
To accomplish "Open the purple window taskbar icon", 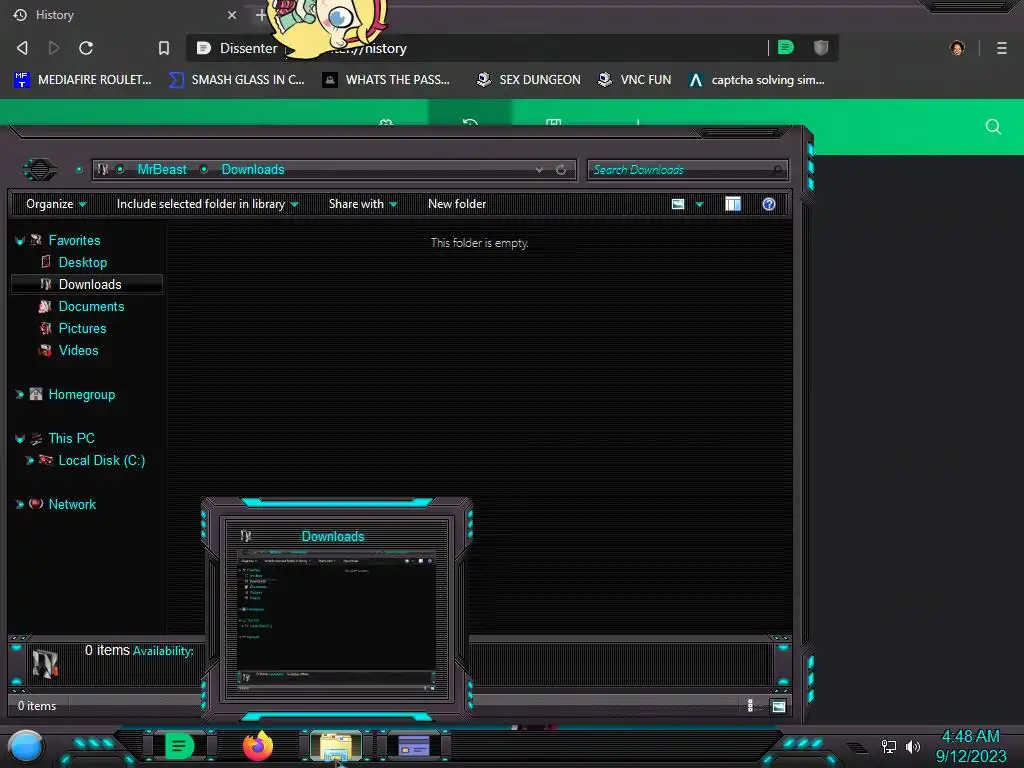I will click(414, 746).
